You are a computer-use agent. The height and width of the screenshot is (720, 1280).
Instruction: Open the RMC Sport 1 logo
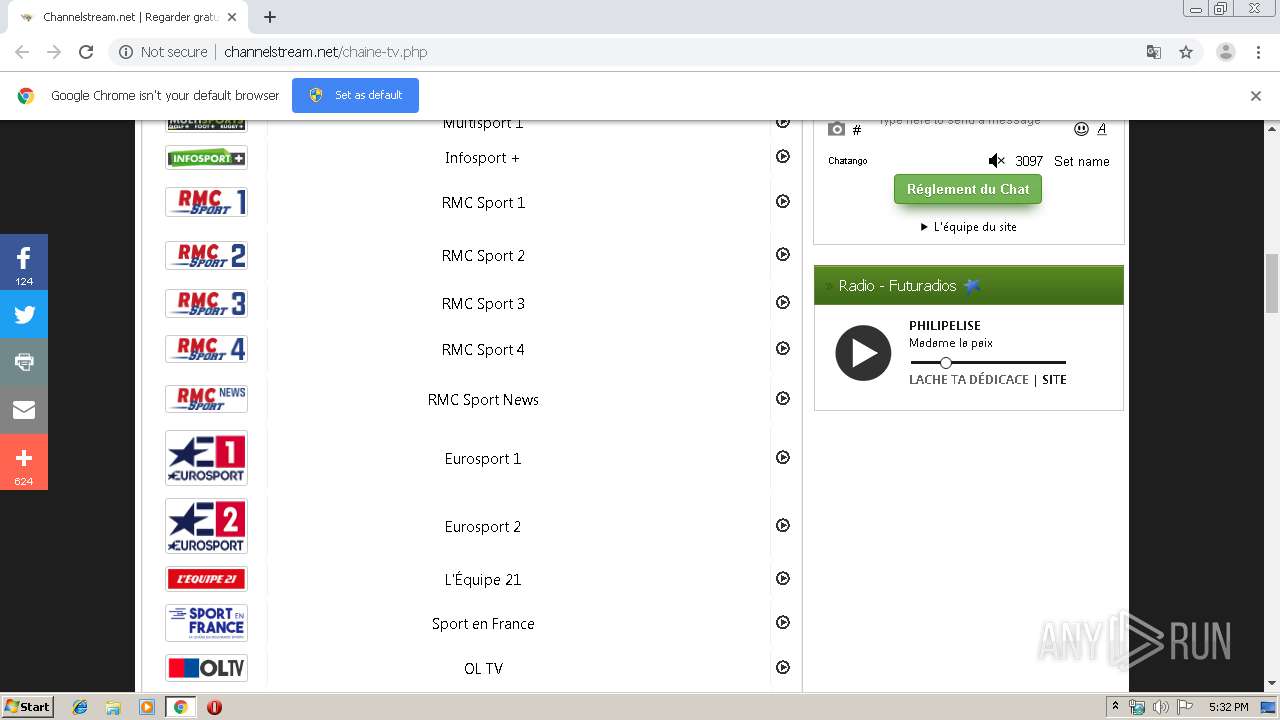coord(206,202)
